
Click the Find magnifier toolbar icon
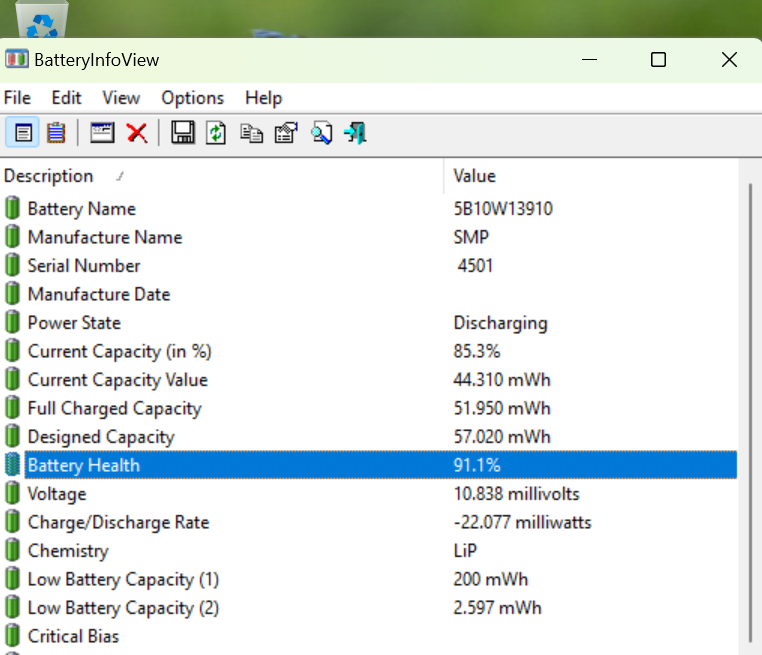(x=322, y=133)
